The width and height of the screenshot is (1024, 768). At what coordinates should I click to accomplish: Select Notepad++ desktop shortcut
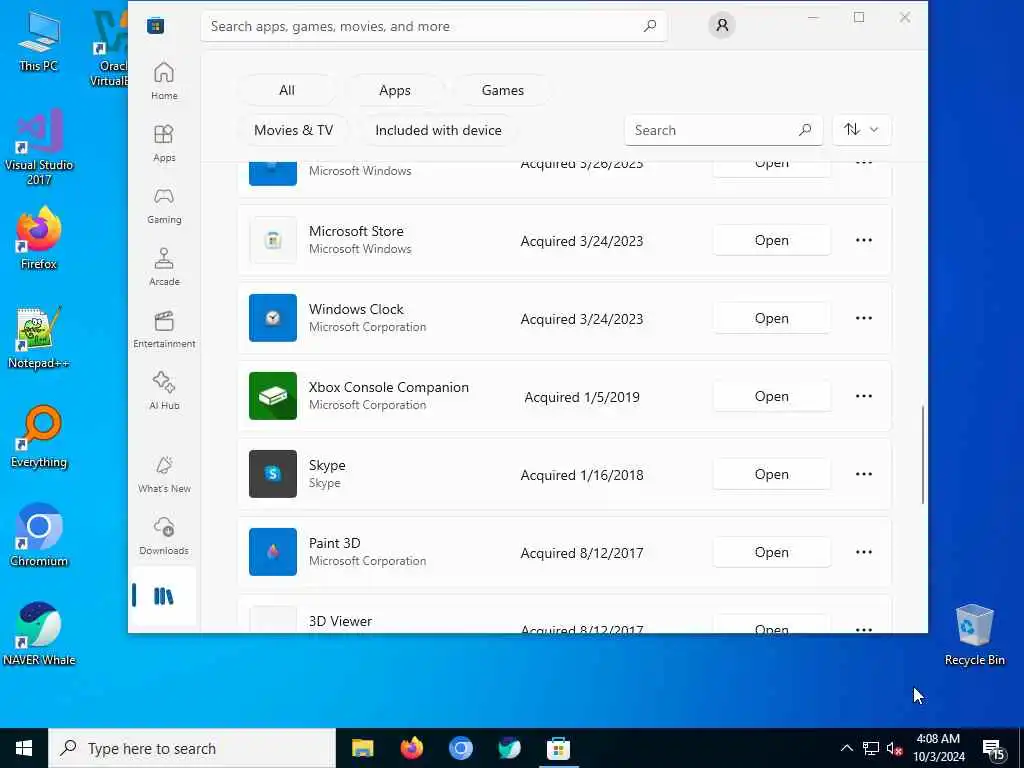(x=39, y=338)
